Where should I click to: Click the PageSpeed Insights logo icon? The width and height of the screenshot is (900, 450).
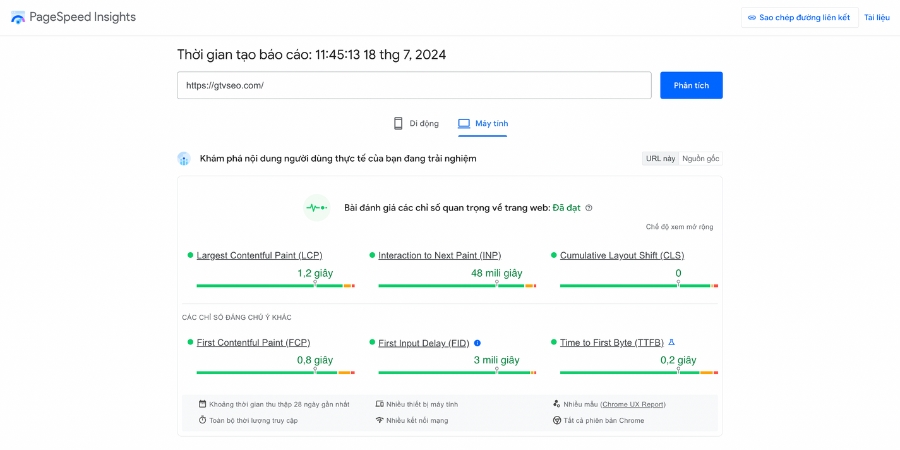[x=18, y=17]
